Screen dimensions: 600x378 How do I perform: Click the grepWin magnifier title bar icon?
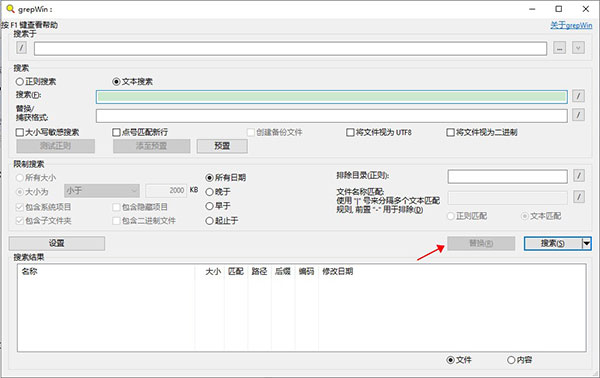(x=10, y=8)
